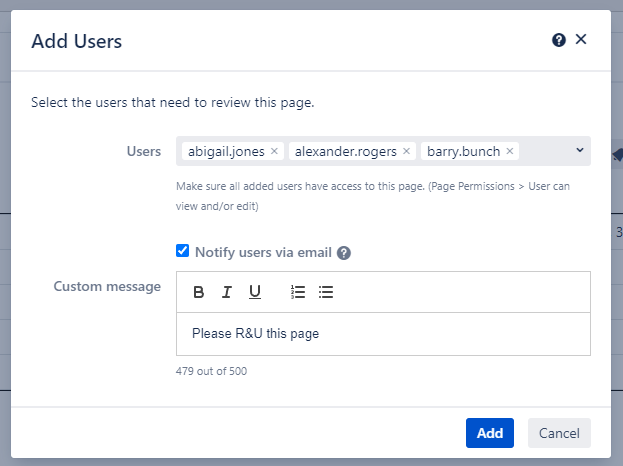
Task: Uncheck the Notify users via email checkbox
Action: coord(182,252)
